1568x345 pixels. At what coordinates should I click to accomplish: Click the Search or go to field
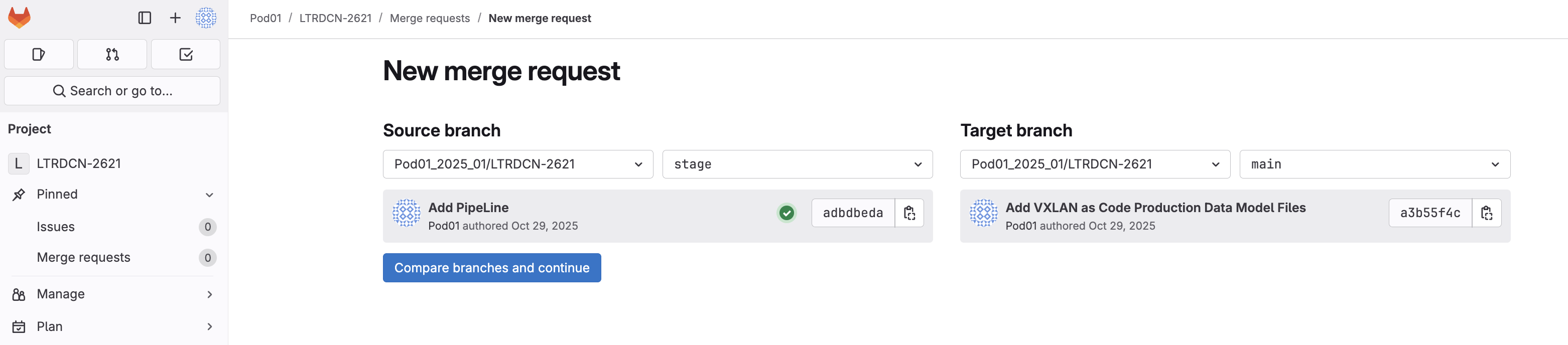(x=112, y=91)
